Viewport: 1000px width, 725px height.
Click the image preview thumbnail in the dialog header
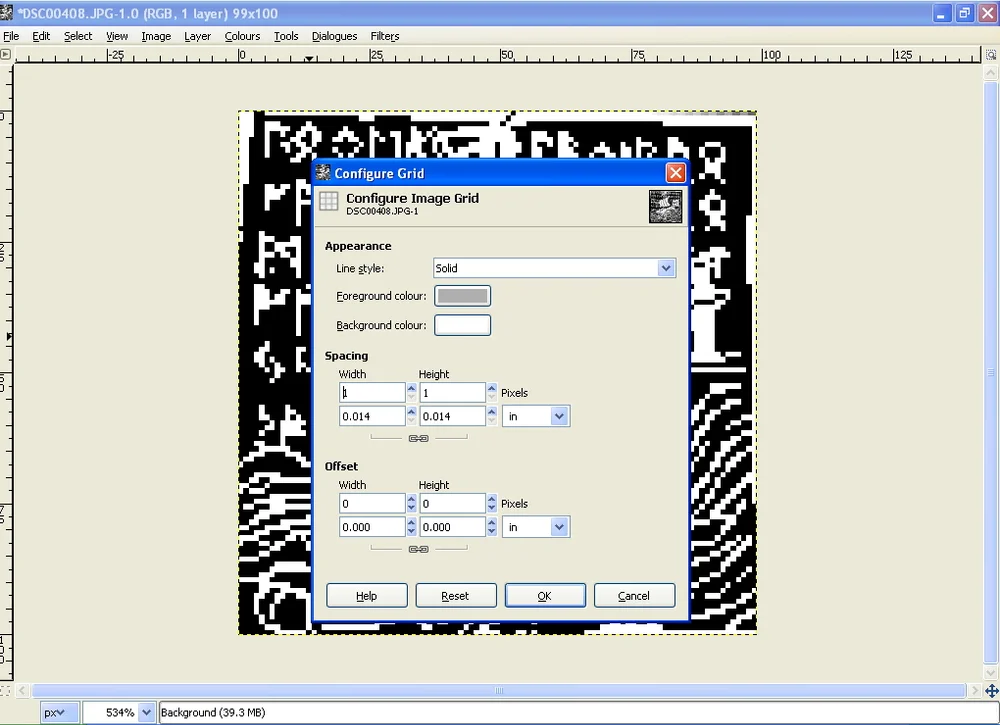[665, 205]
